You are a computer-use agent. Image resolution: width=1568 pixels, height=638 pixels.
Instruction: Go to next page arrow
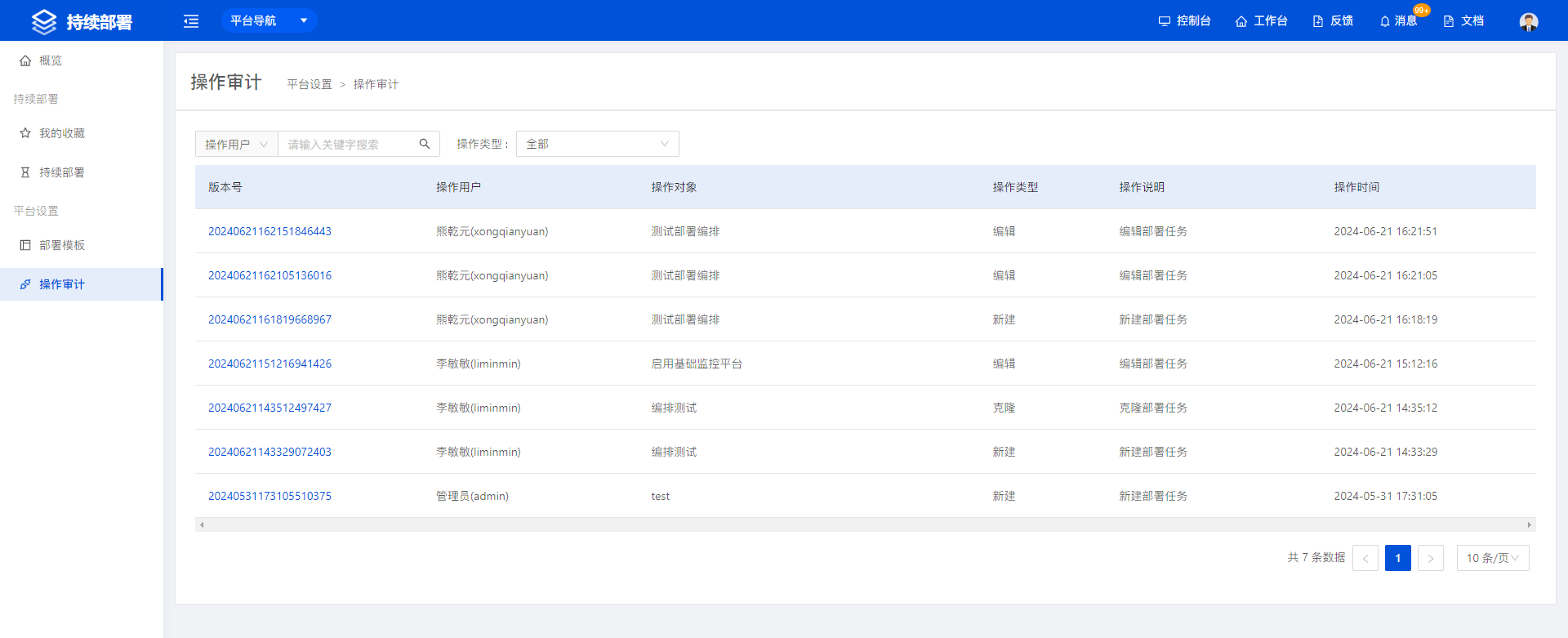point(1431,558)
